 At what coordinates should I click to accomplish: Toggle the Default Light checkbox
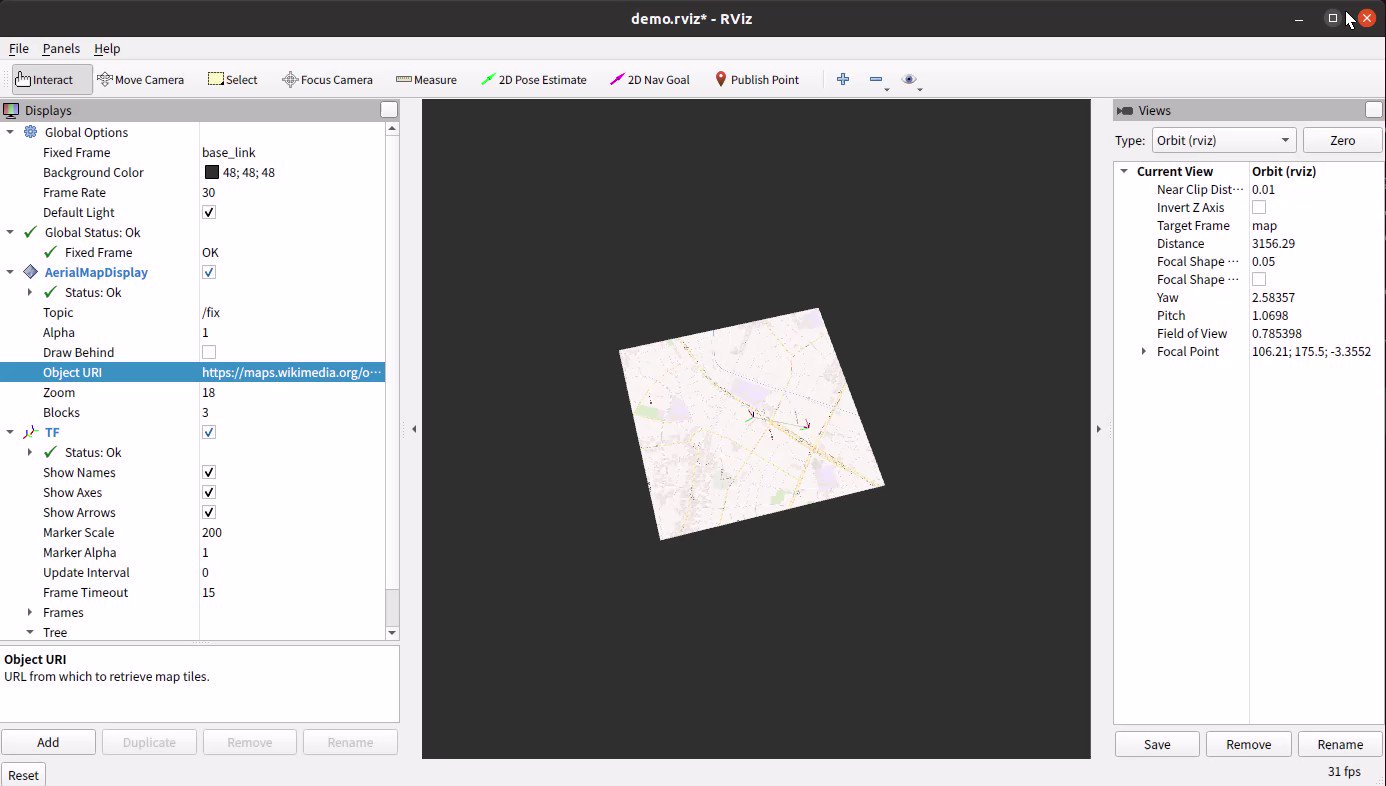[208, 212]
